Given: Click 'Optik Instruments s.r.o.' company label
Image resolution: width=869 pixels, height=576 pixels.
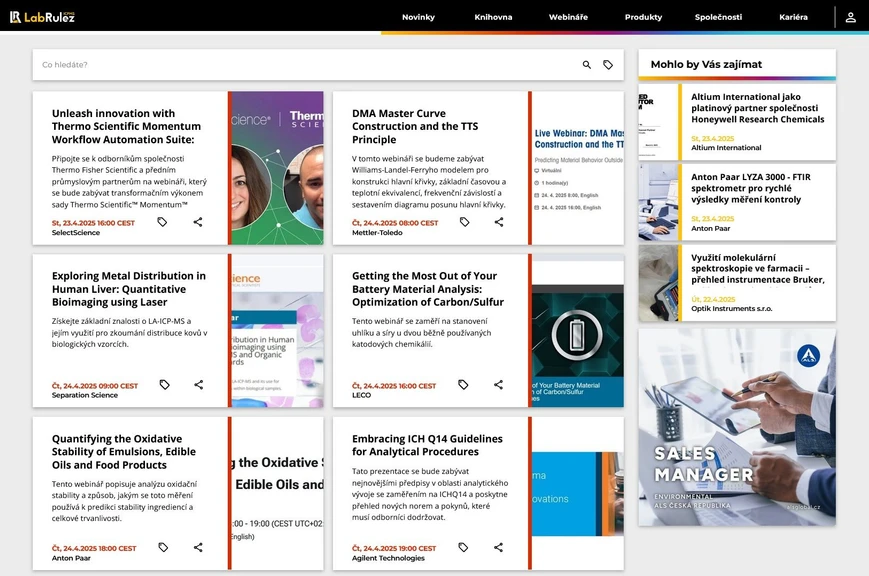Looking at the screenshot, I should 732,309.
